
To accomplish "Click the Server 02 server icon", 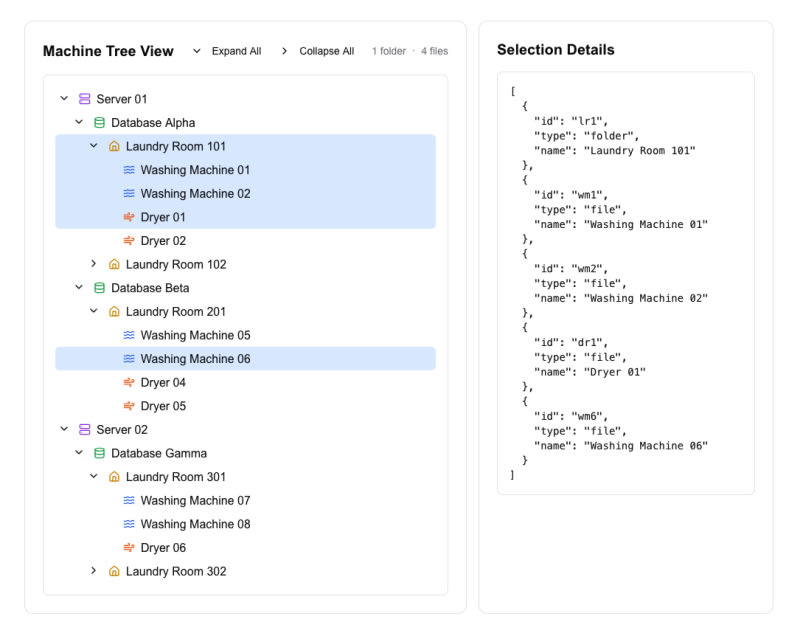I will click(84, 430).
